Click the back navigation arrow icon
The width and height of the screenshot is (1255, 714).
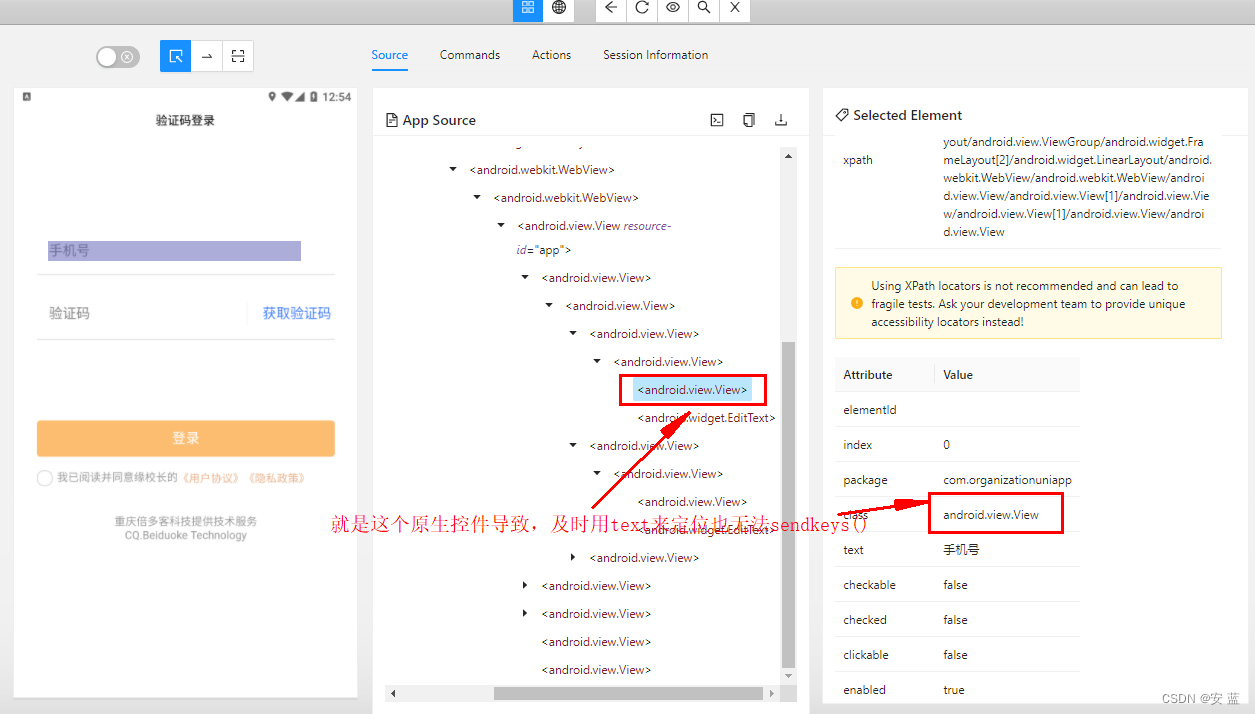tap(611, 10)
